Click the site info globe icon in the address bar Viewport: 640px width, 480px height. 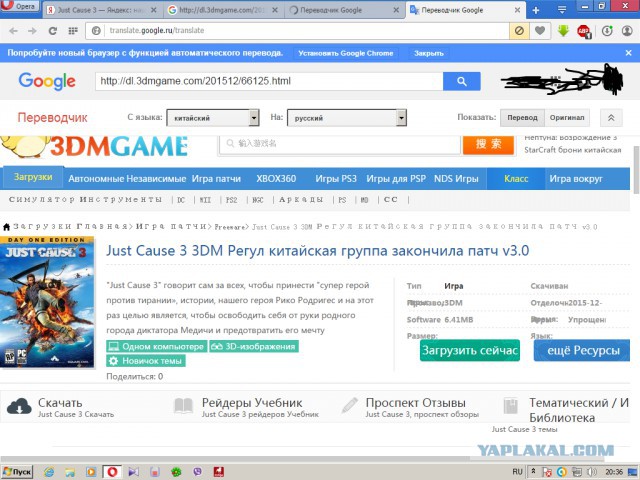click(x=96, y=31)
